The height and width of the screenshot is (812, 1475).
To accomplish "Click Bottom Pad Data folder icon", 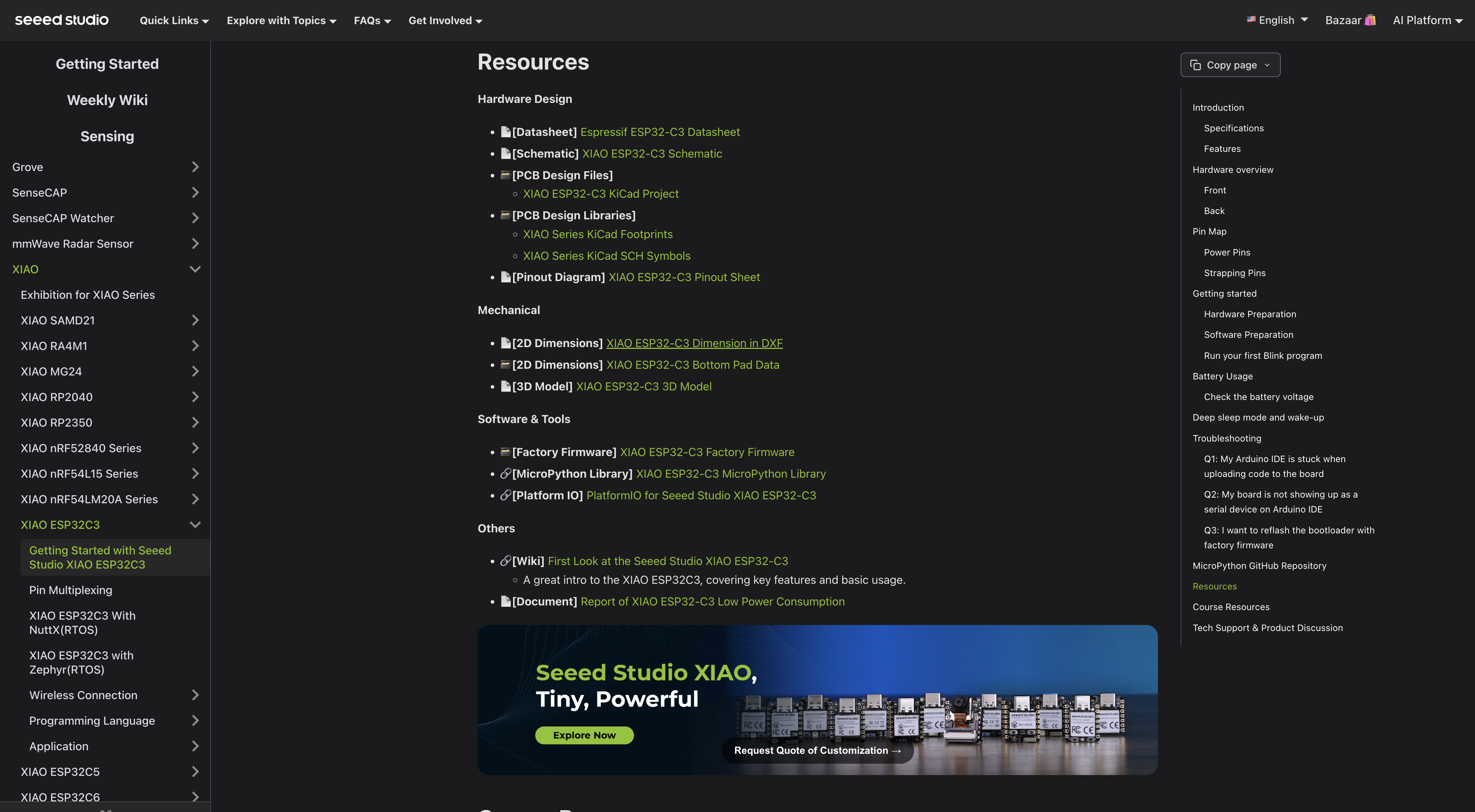I will pyautogui.click(x=506, y=364).
